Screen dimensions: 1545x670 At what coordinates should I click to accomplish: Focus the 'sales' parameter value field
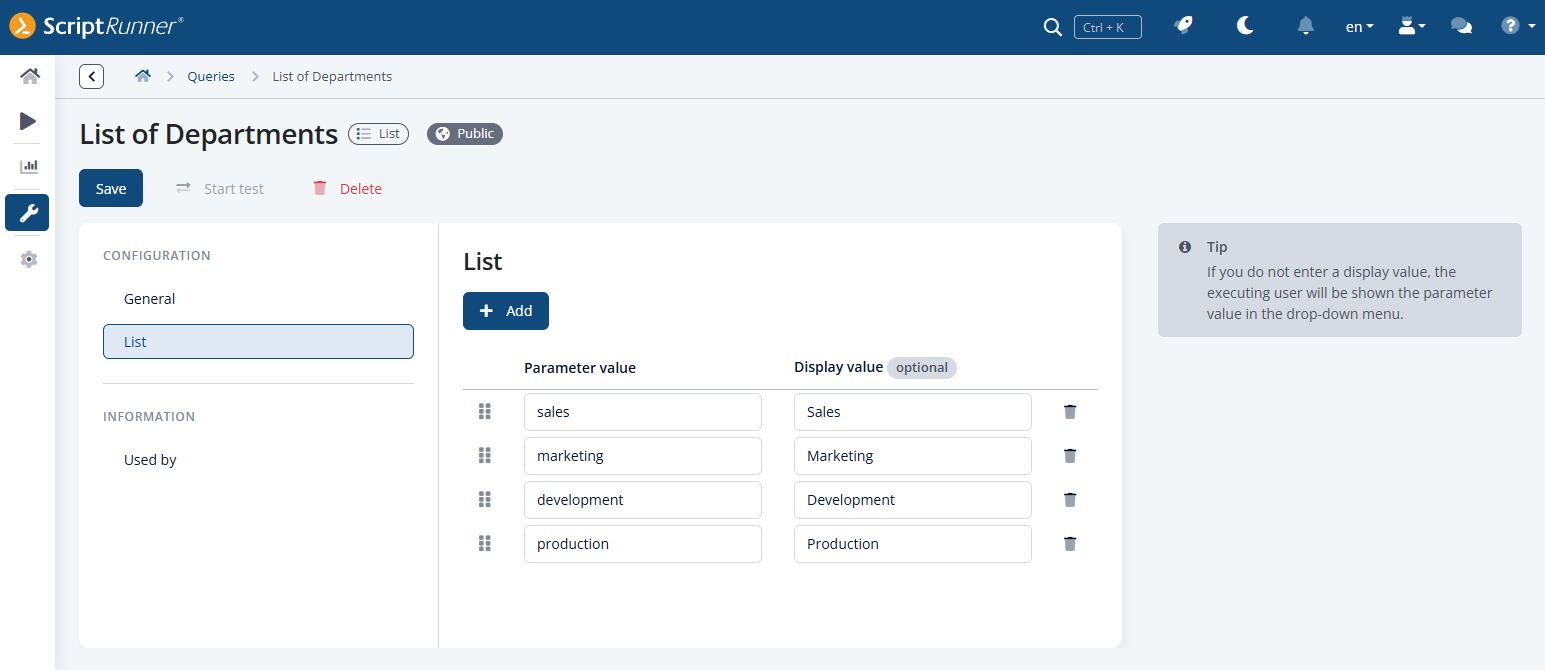[643, 412]
